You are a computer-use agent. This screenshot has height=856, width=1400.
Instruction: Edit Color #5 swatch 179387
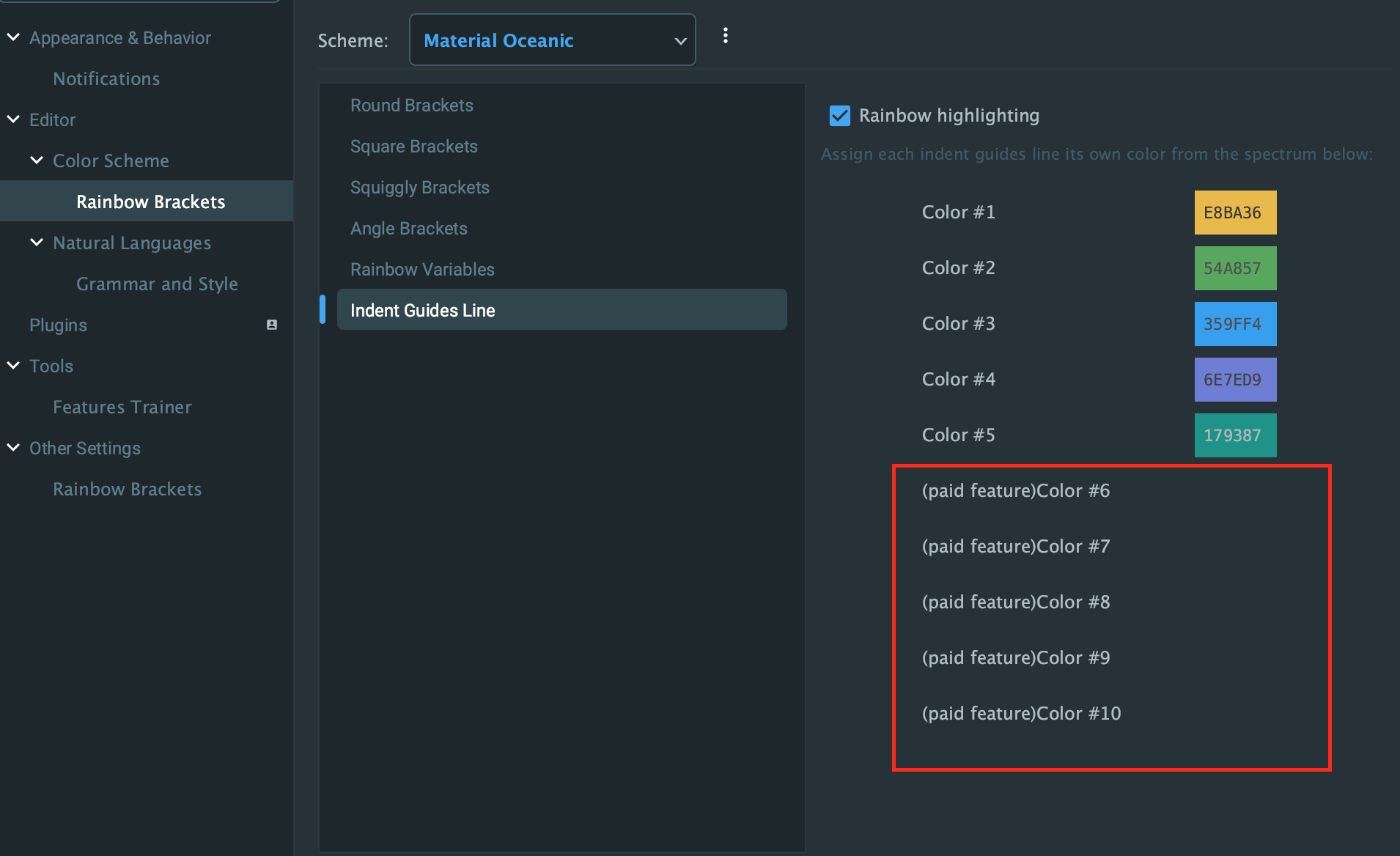[x=1234, y=435]
